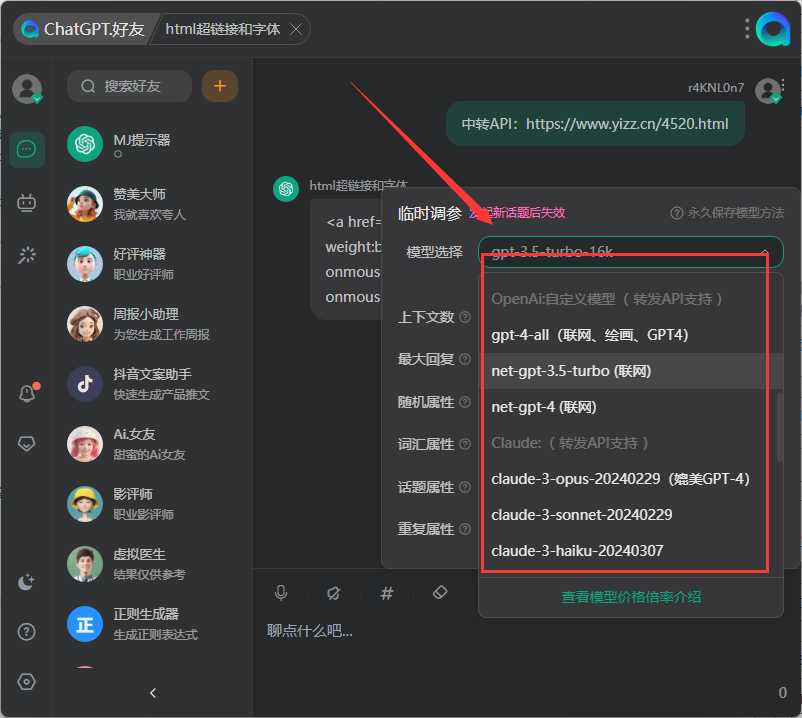This screenshot has height=718, width=802.
Task: Click the hash topic icon
Action: 387,593
